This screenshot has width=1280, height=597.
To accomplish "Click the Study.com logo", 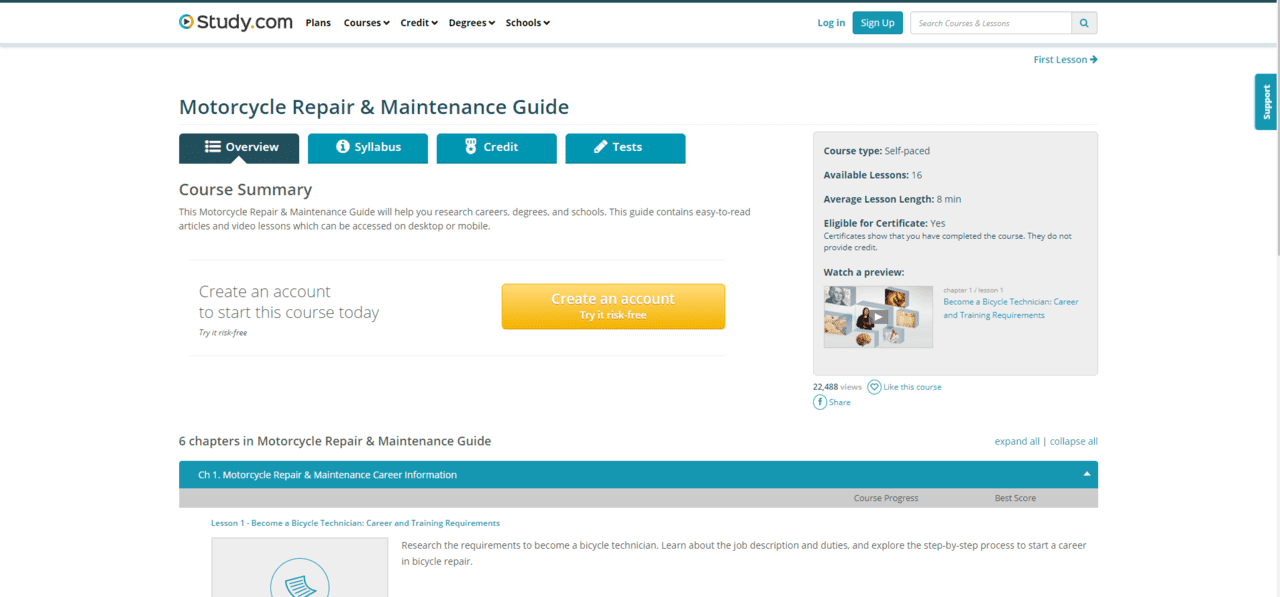I will click(235, 22).
